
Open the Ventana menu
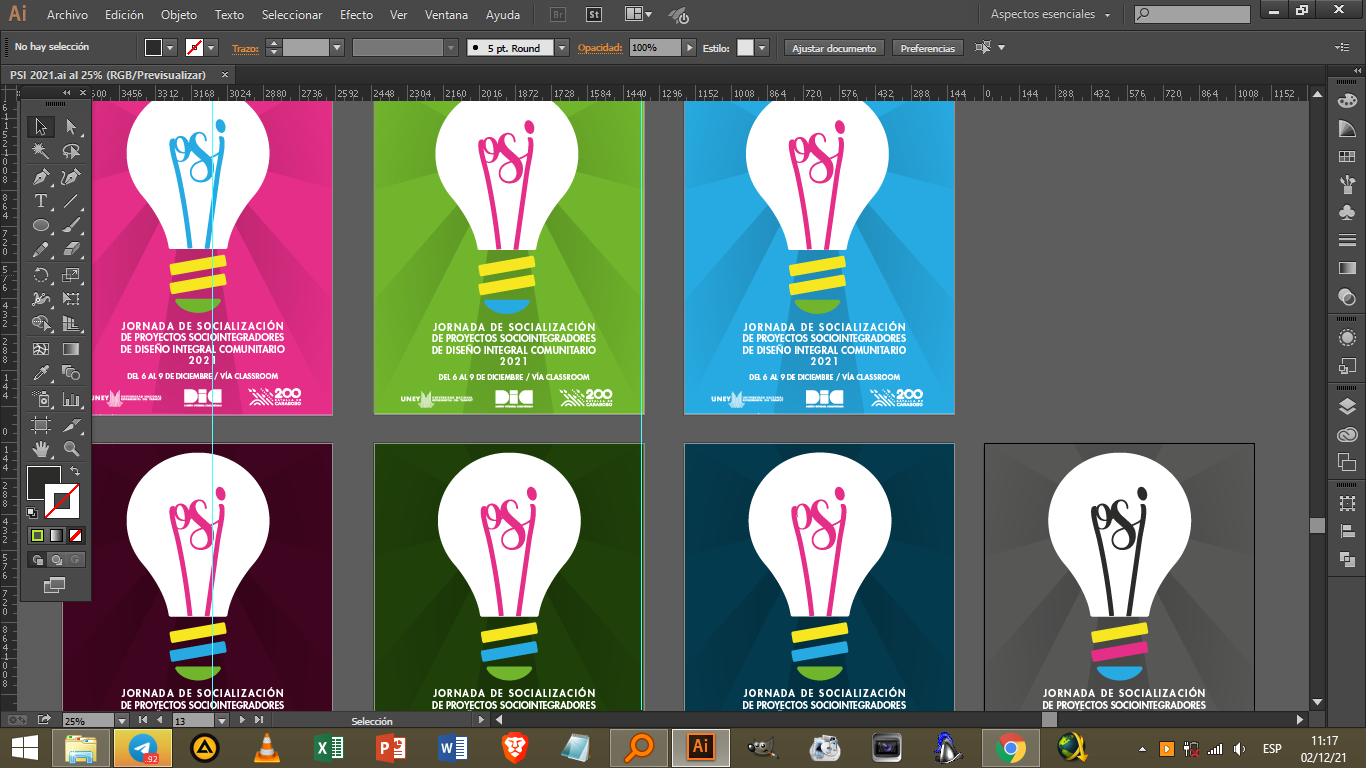(x=446, y=15)
